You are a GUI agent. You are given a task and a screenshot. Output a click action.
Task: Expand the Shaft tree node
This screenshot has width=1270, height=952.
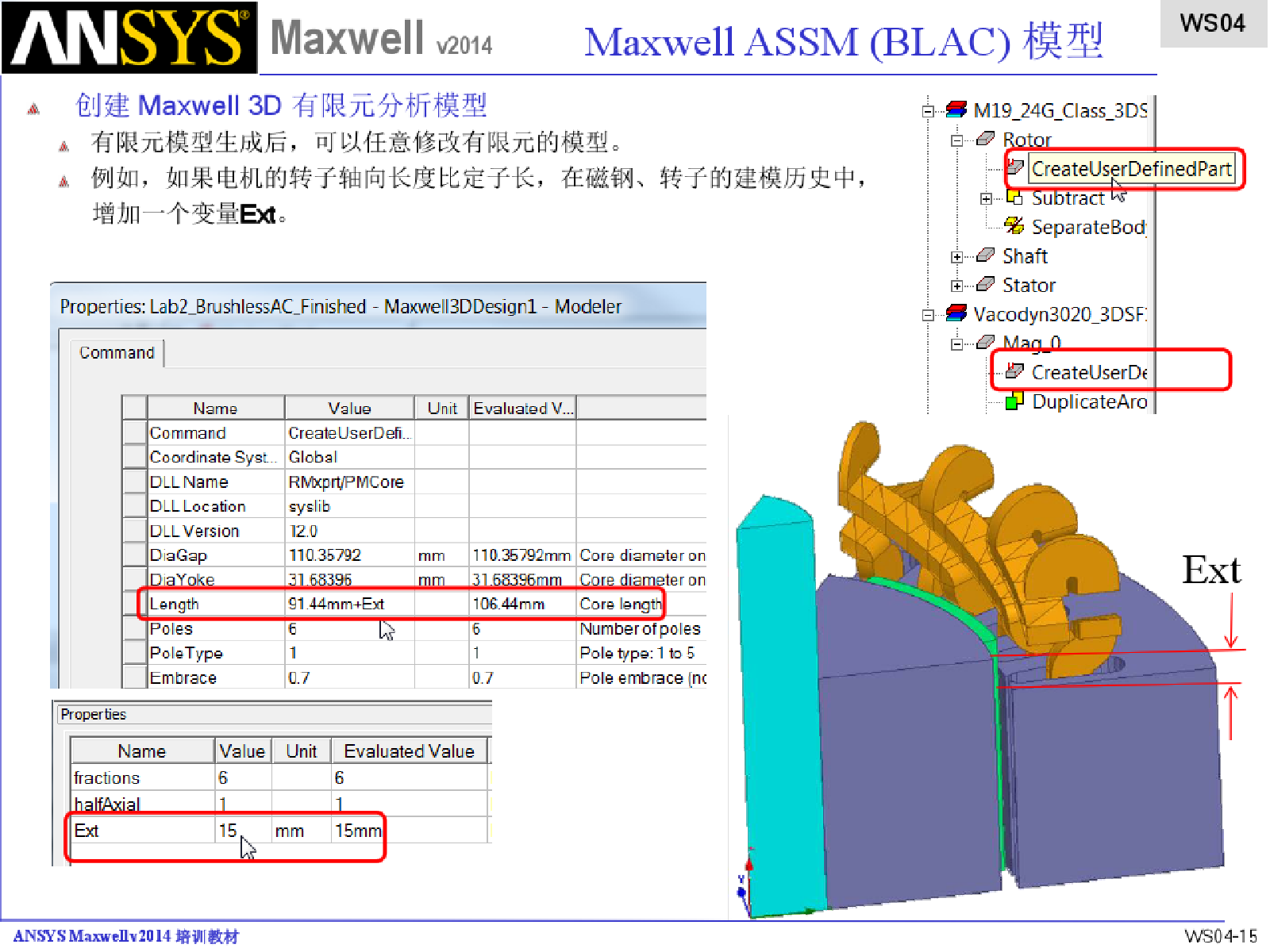[957, 257]
